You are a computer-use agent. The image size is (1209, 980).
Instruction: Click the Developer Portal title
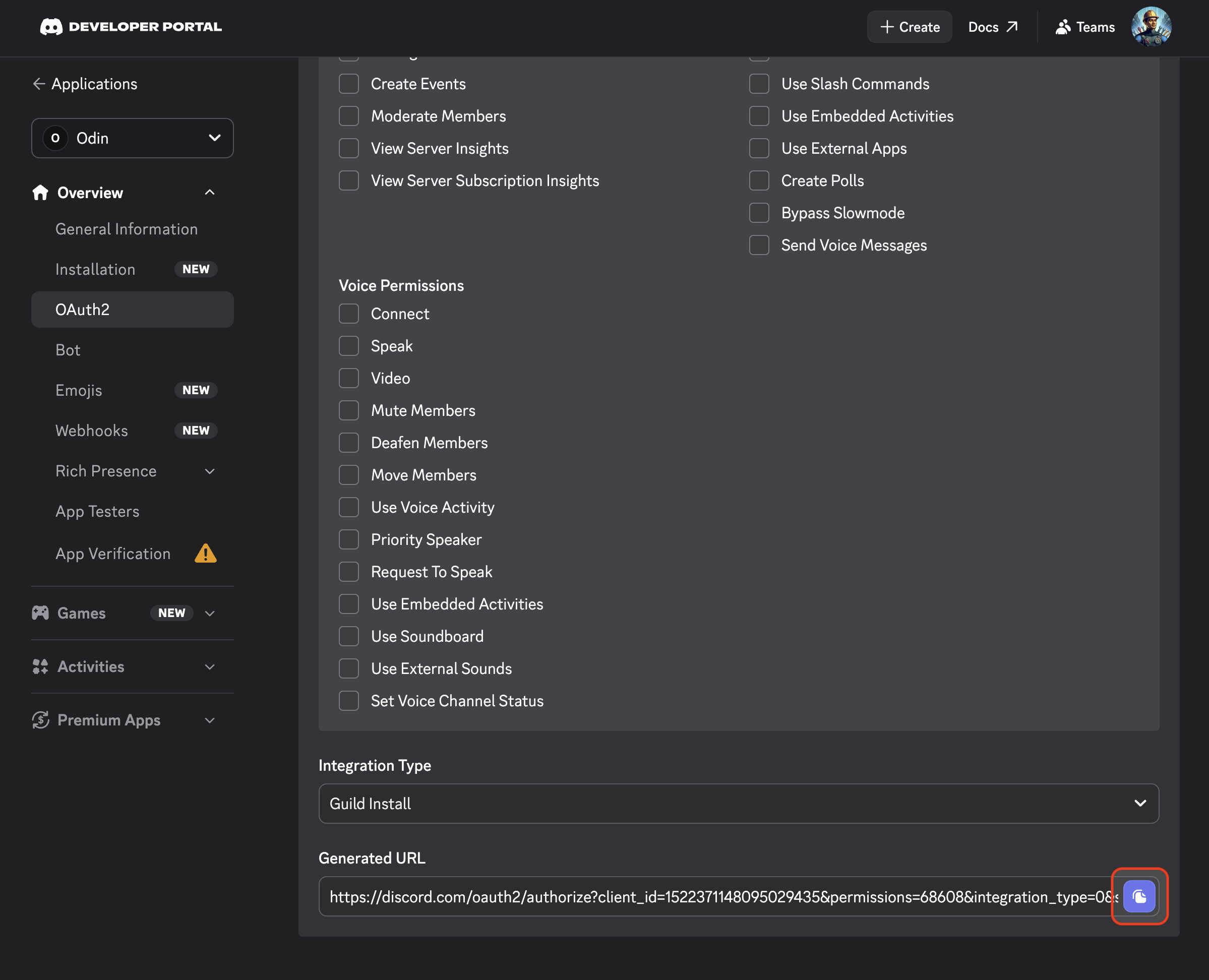click(x=145, y=27)
